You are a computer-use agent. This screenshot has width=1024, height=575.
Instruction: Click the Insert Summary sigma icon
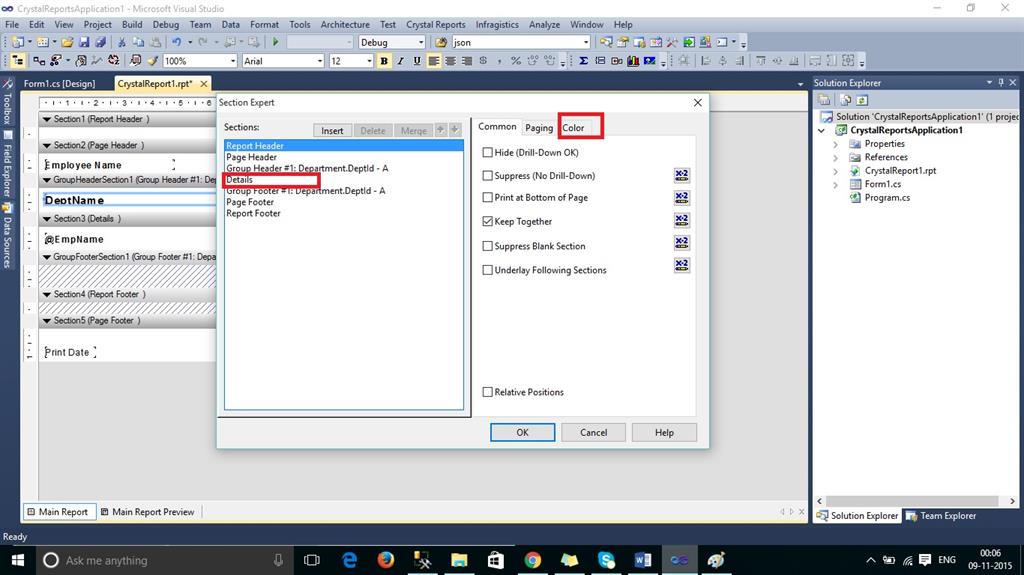tap(583, 61)
